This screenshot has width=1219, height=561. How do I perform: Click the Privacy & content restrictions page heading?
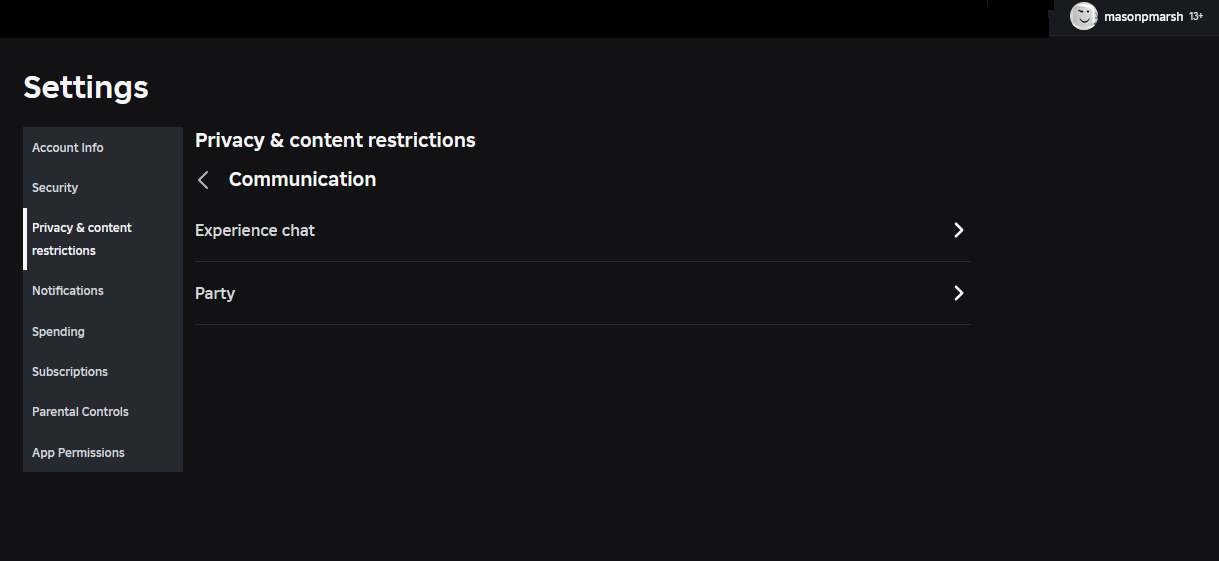(335, 140)
